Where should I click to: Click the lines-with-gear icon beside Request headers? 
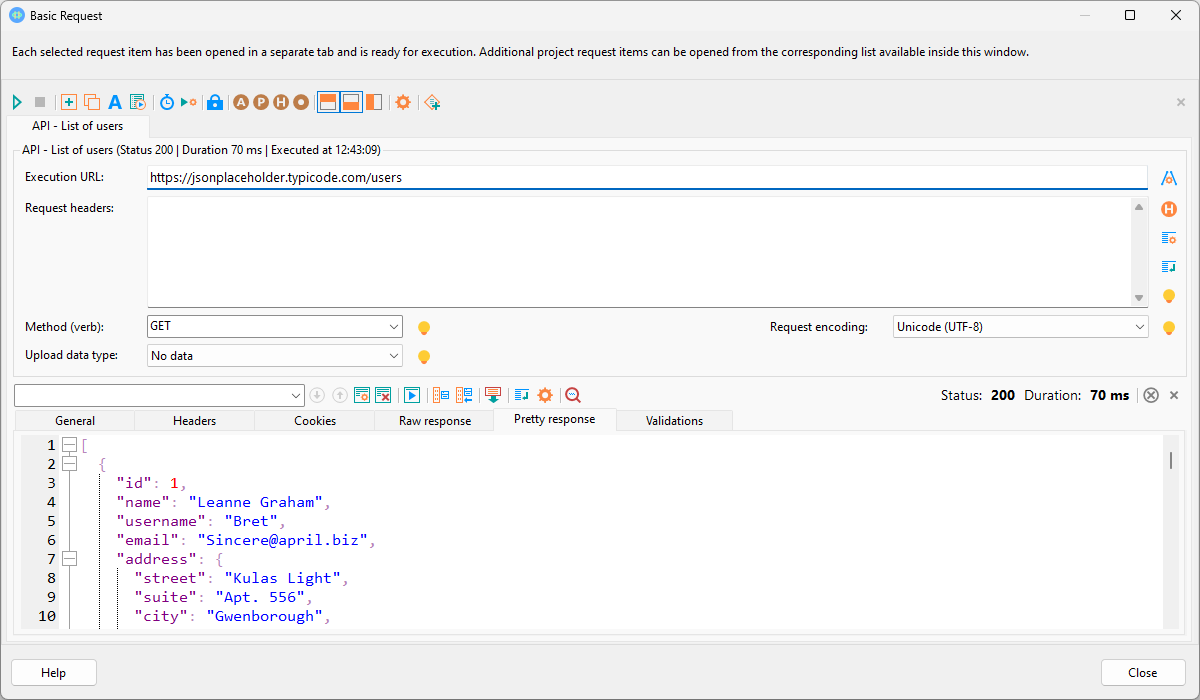click(1168, 238)
